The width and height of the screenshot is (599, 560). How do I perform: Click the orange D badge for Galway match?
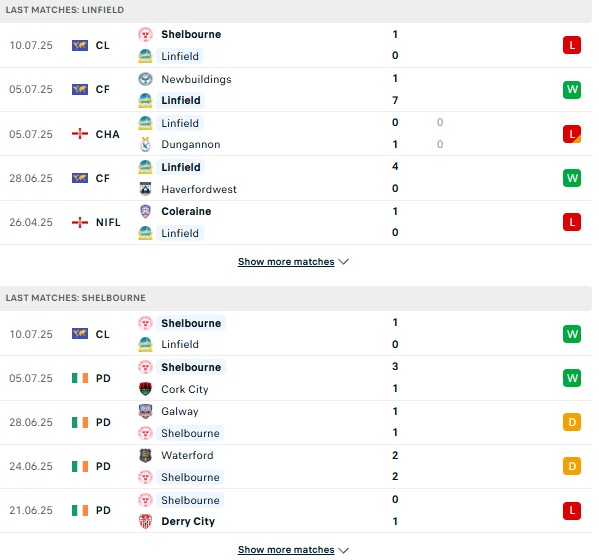click(x=571, y=422)
